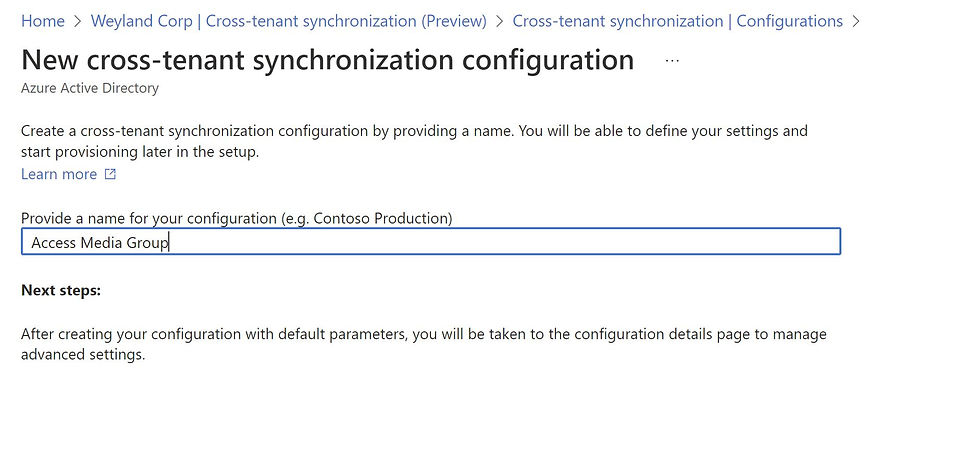
Task: Click the 'Provide a name for your configuration' label
Action: point(149,219)
